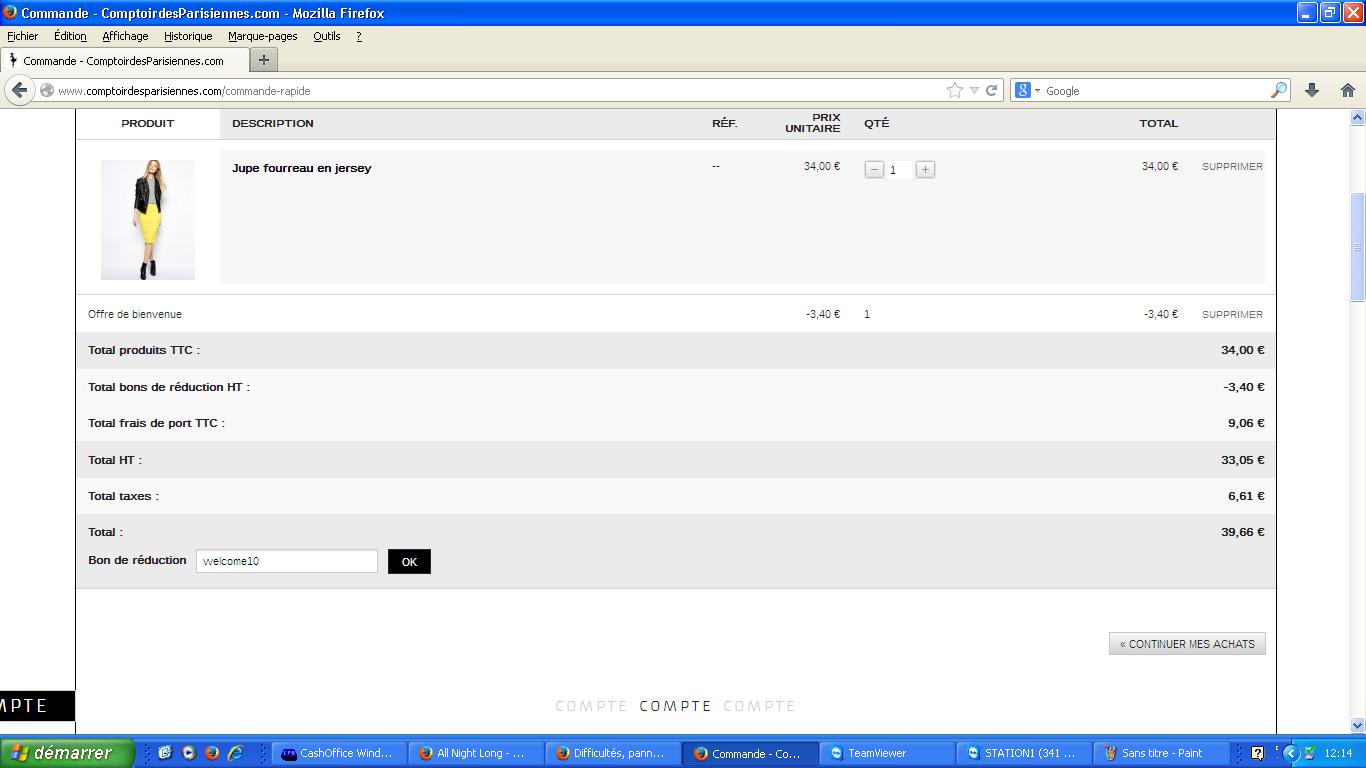
Task: Click the site identity globe icon
Action: point(46,90)
